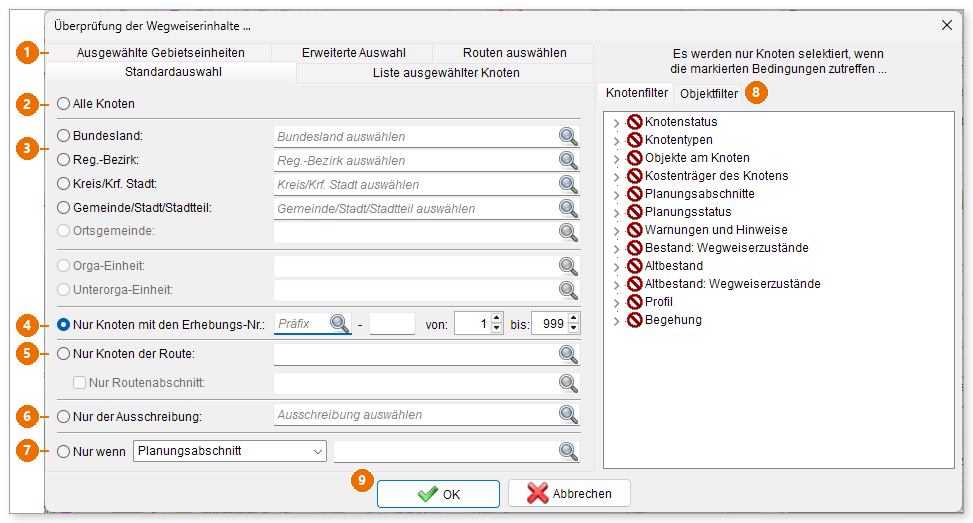Select Nur der Ausschreibung radio option
Screen dimensions: 973x523
pos(63,417)
